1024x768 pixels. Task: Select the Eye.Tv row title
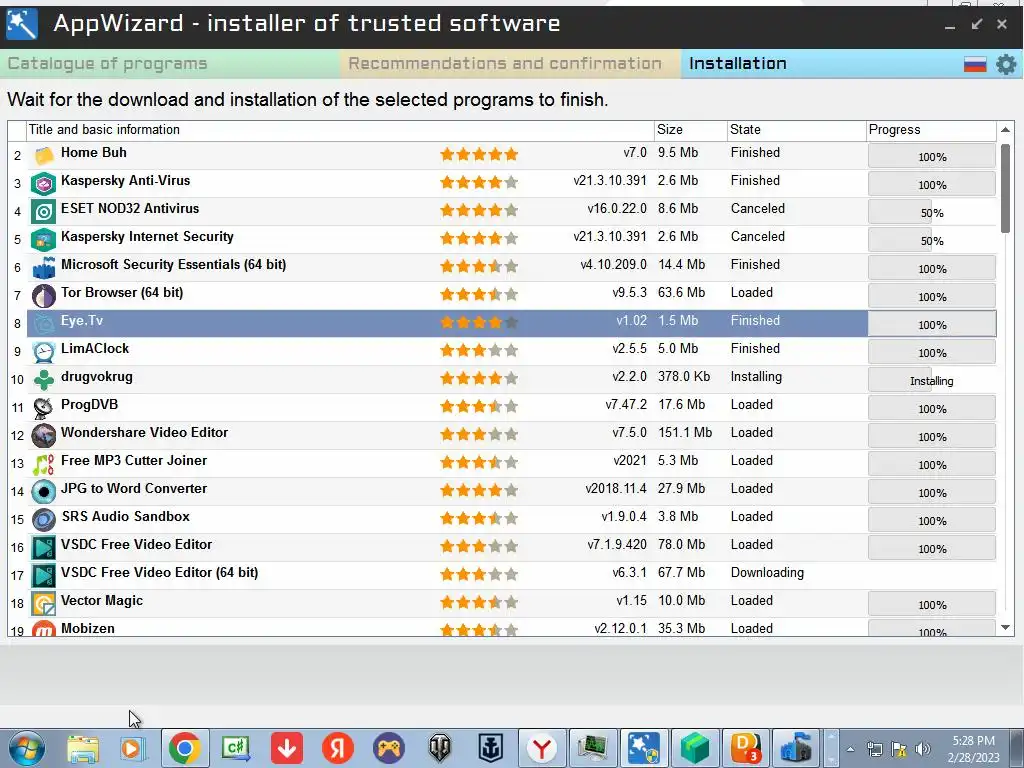(x=82, y=321)
